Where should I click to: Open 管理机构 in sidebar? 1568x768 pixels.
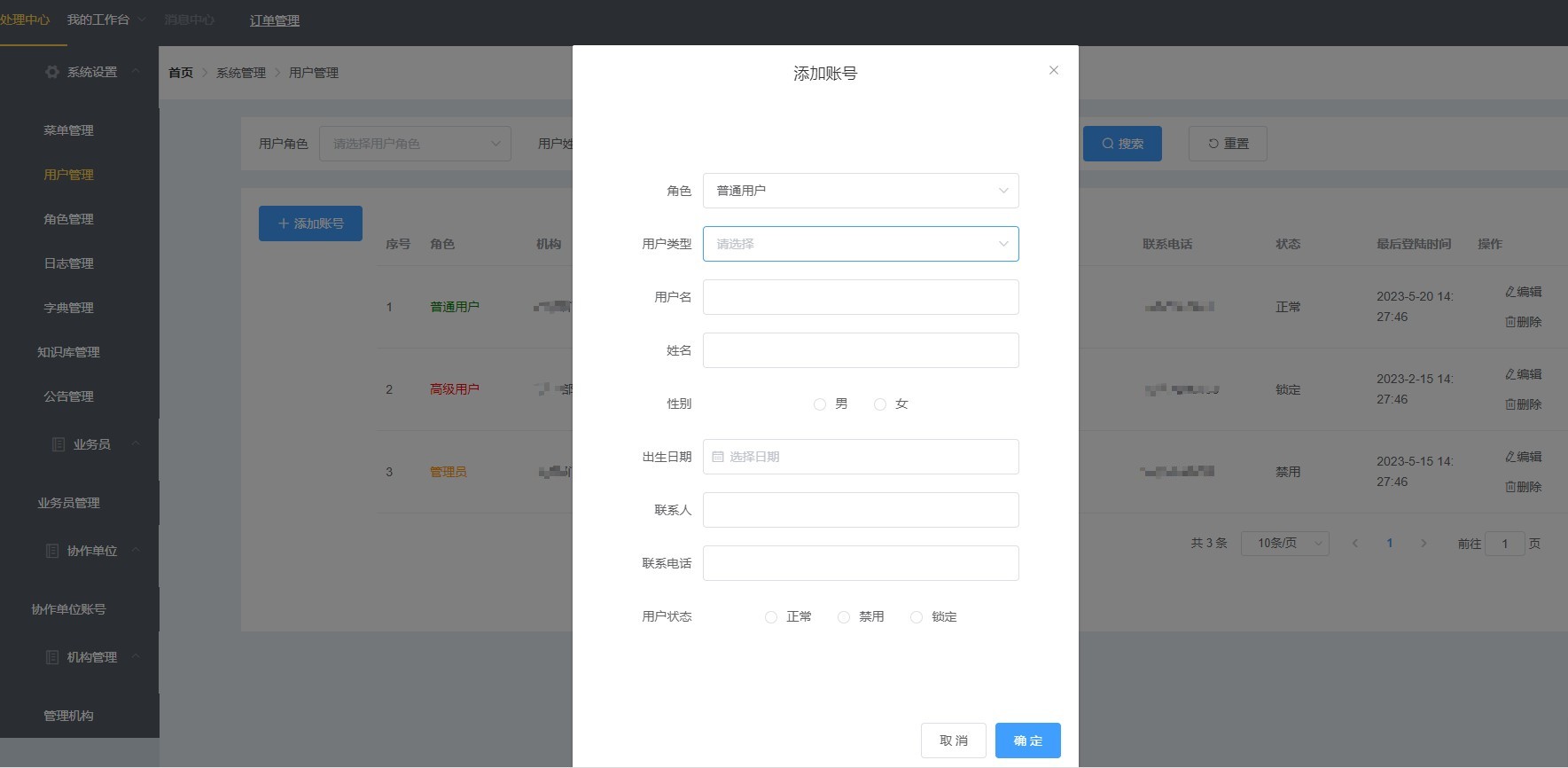tap(69, 716)
